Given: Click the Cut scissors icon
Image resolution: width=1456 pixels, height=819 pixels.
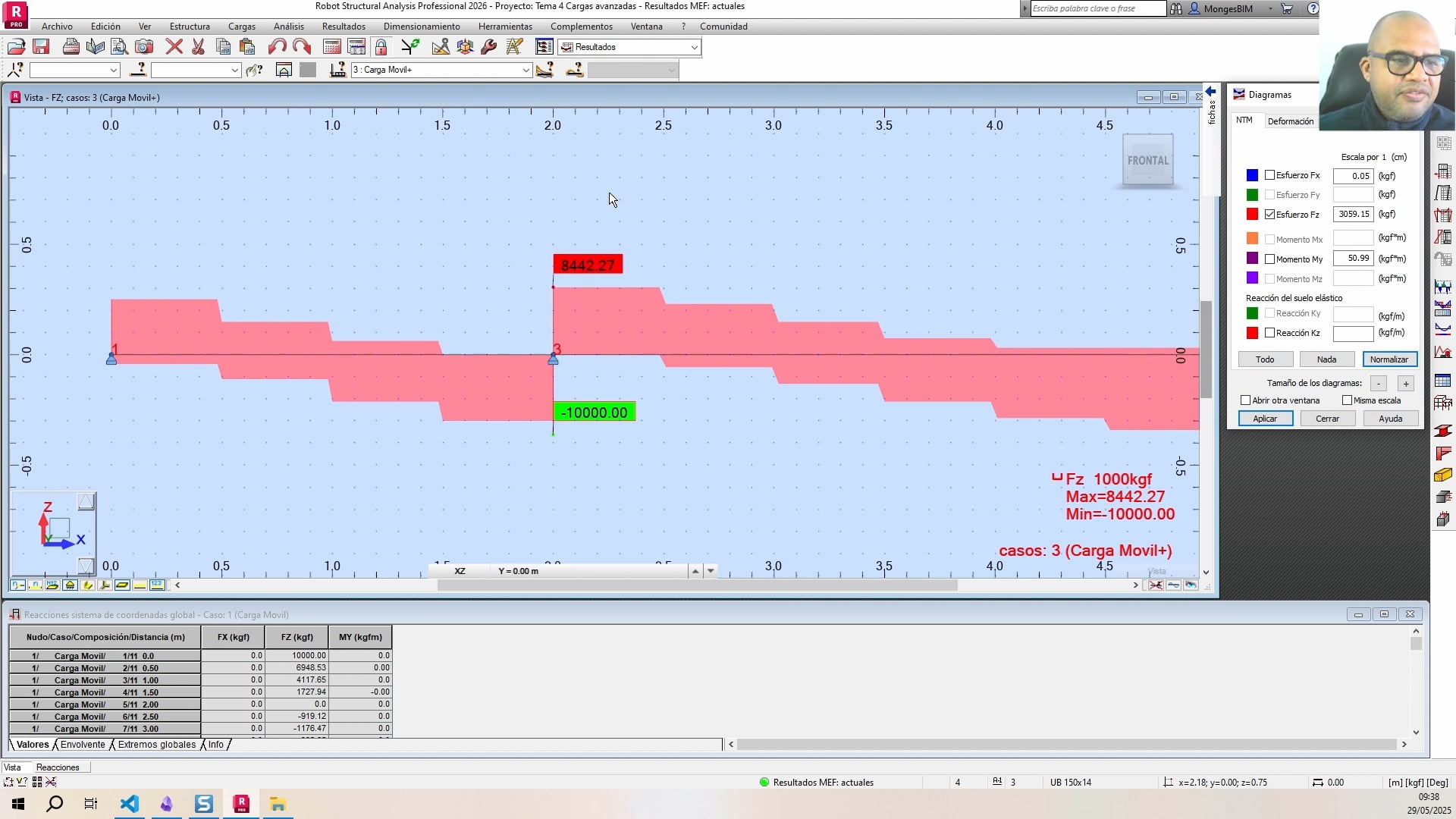Looking at the screenshot, I should [198, 47].
